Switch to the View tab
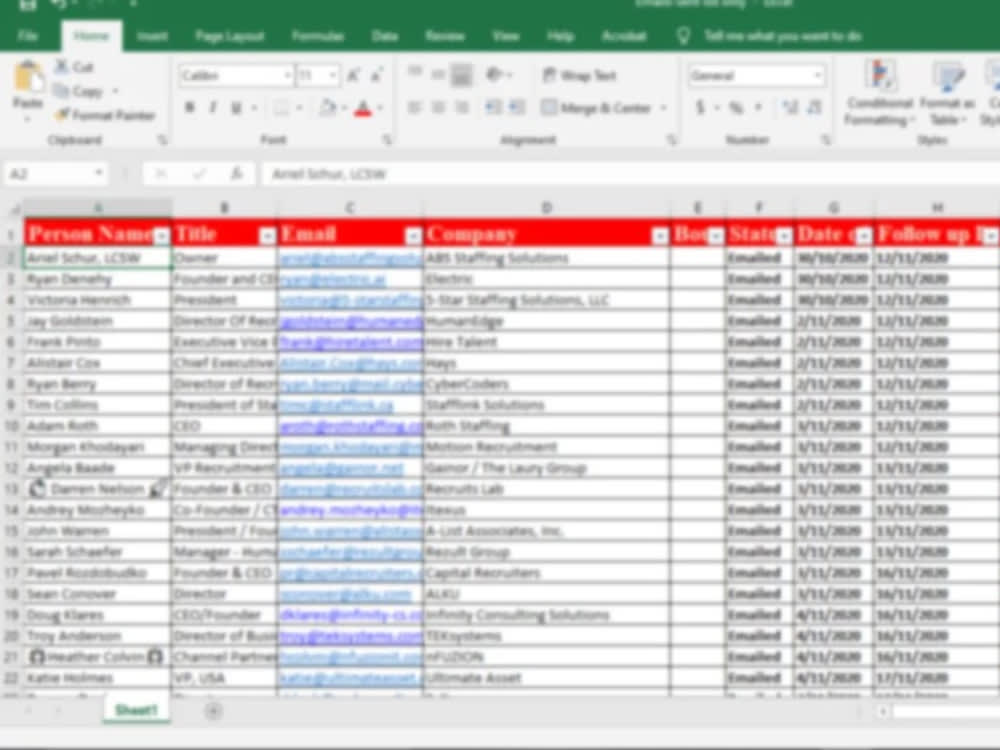The width and height of the screenshot is (1000, 750). [x=505, y=36]
